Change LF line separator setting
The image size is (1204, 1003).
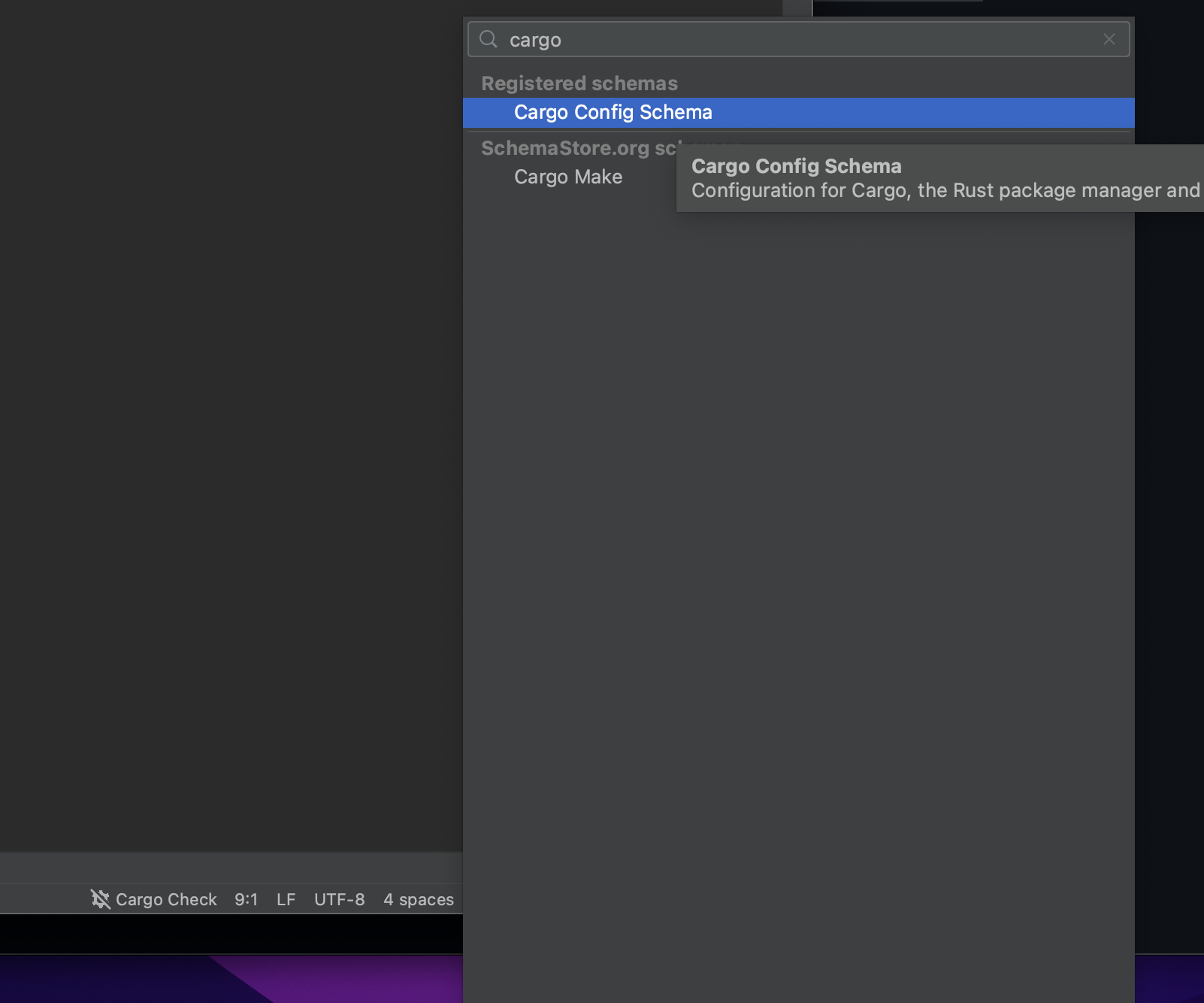pyautogui.click(x=286, y=899)
